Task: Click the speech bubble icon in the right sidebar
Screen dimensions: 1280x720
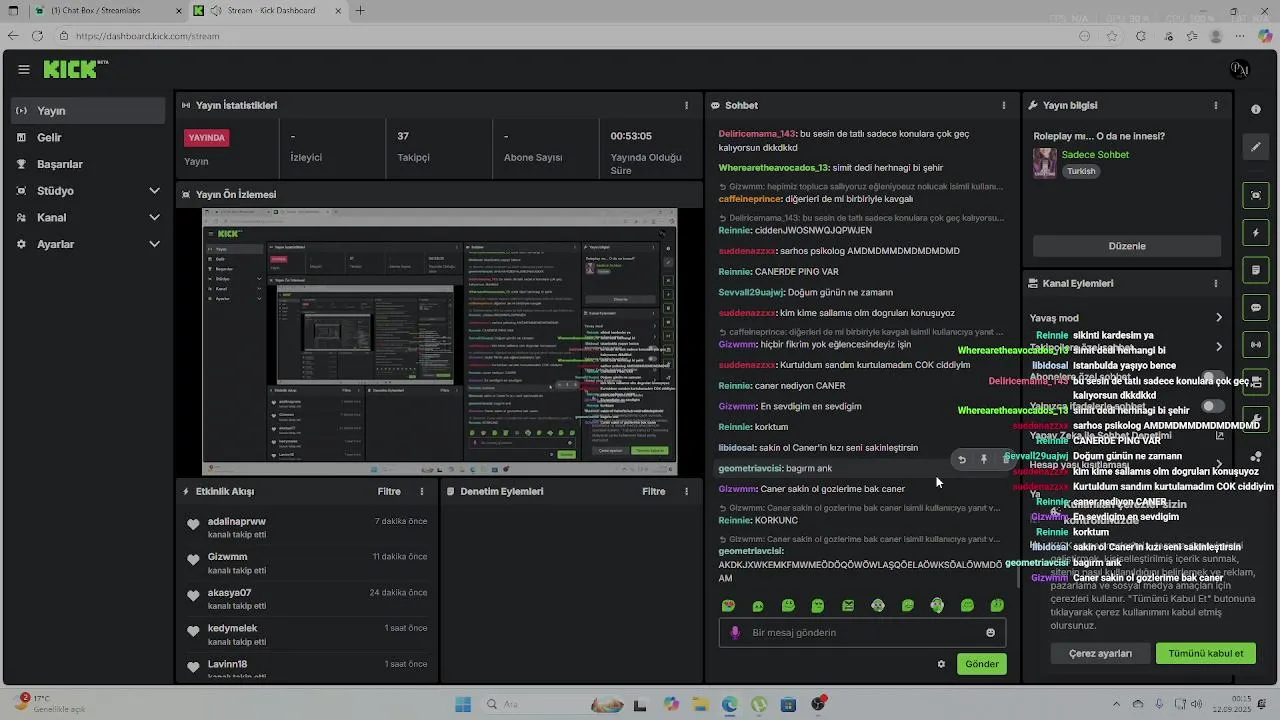Action: point(1256,307)
